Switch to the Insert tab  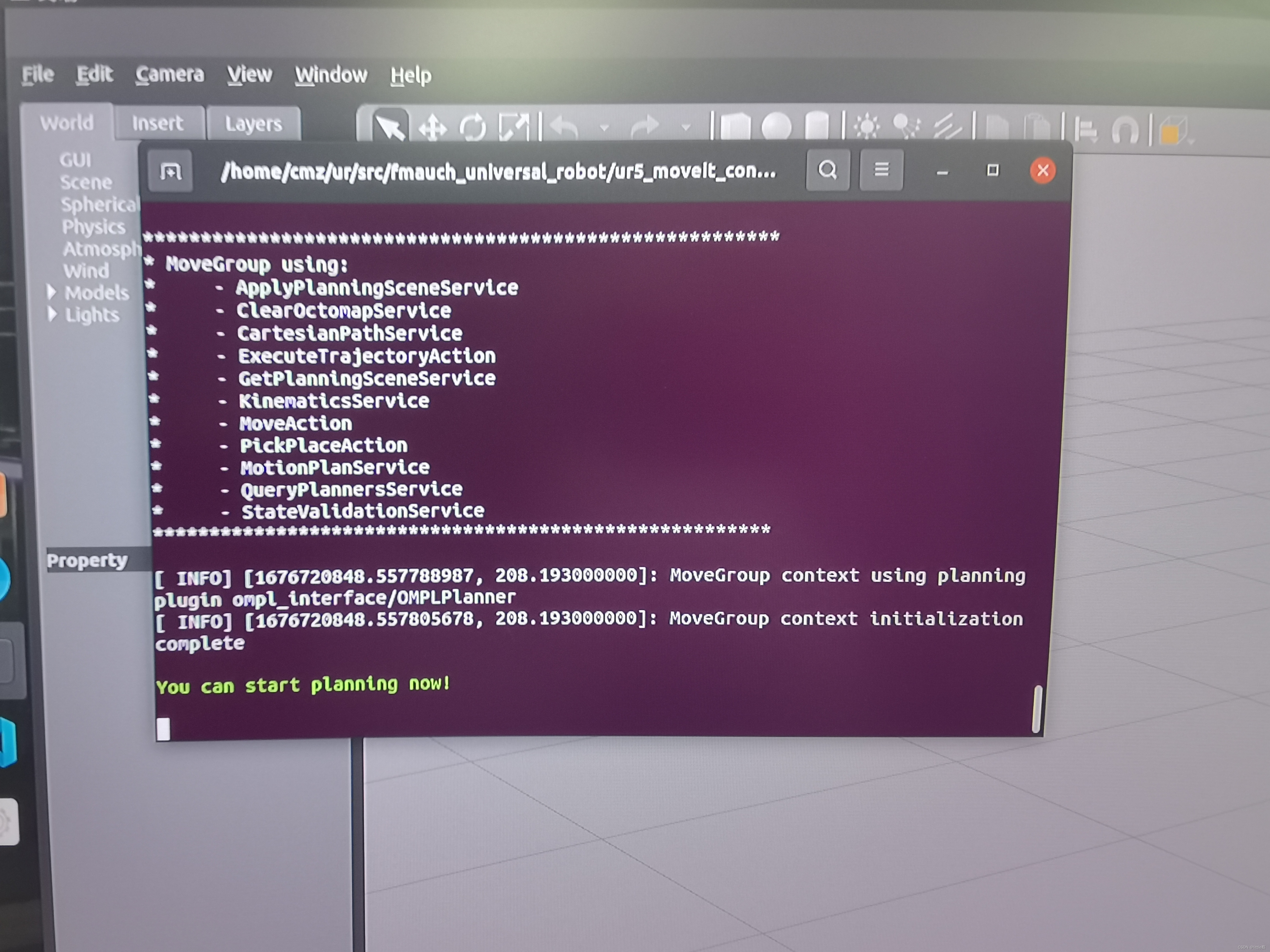pyautogui.click(x=158, y=123)
